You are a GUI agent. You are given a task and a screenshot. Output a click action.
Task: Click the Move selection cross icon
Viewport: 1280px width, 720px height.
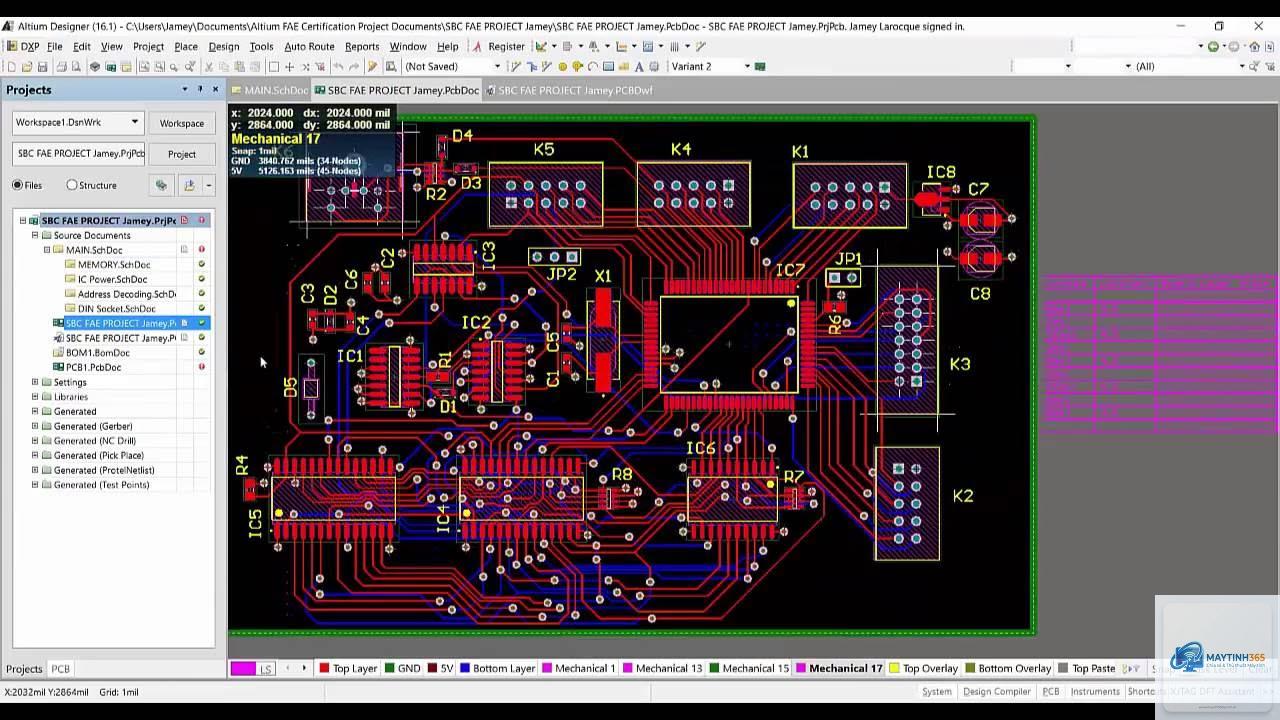pyautogui.click(x=289, y=66)
